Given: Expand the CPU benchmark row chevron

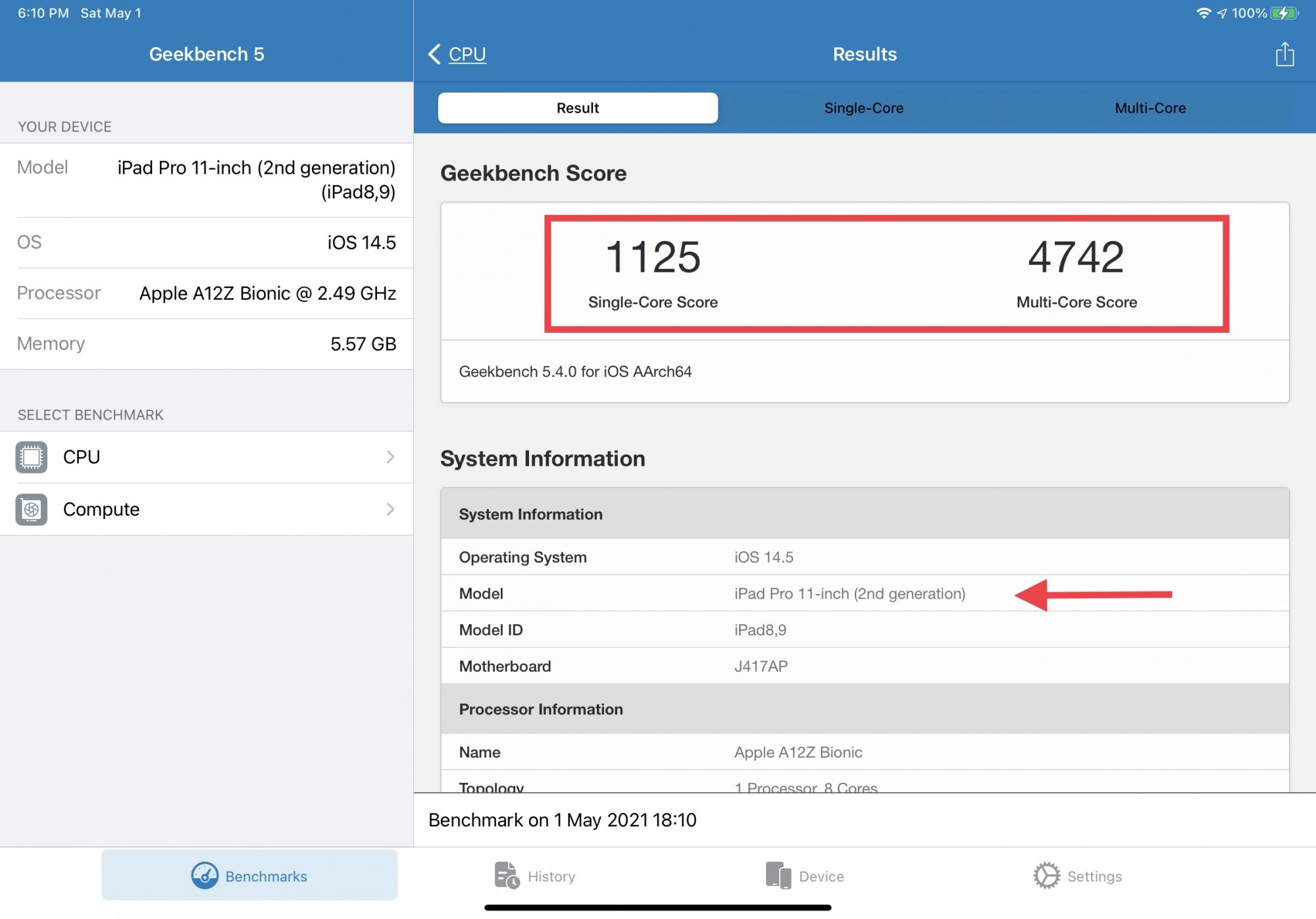Looking at the screenshot, I should click(390, 457).
